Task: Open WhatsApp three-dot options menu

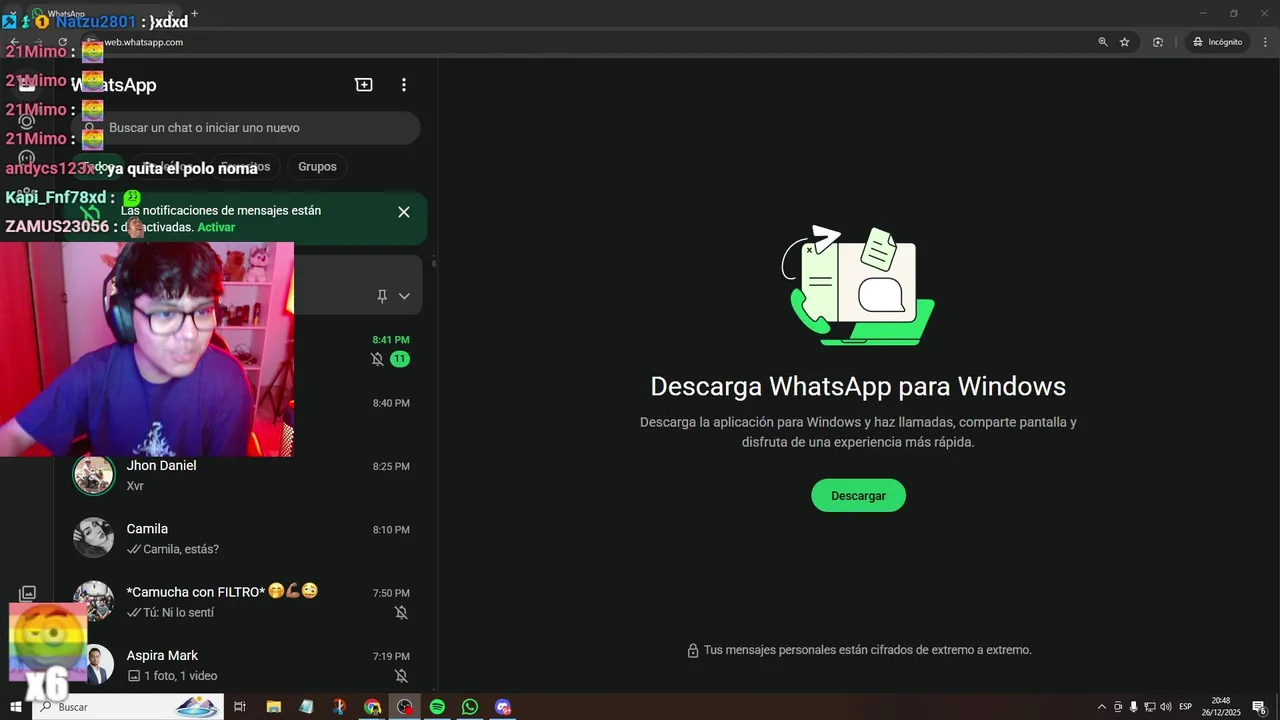Action: (x=404, y=85)
